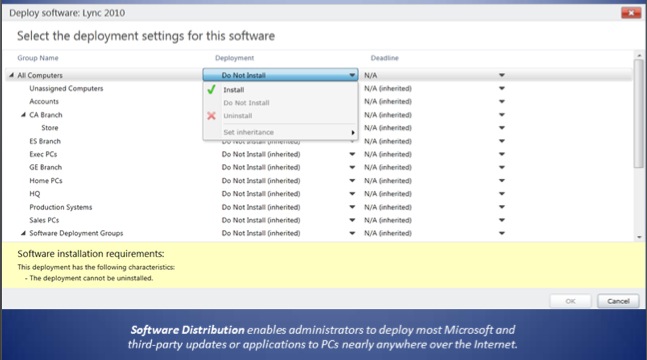Click the green checkmark Install icon
This screenshot has width=647, height=360.
[x=211, y=89]
